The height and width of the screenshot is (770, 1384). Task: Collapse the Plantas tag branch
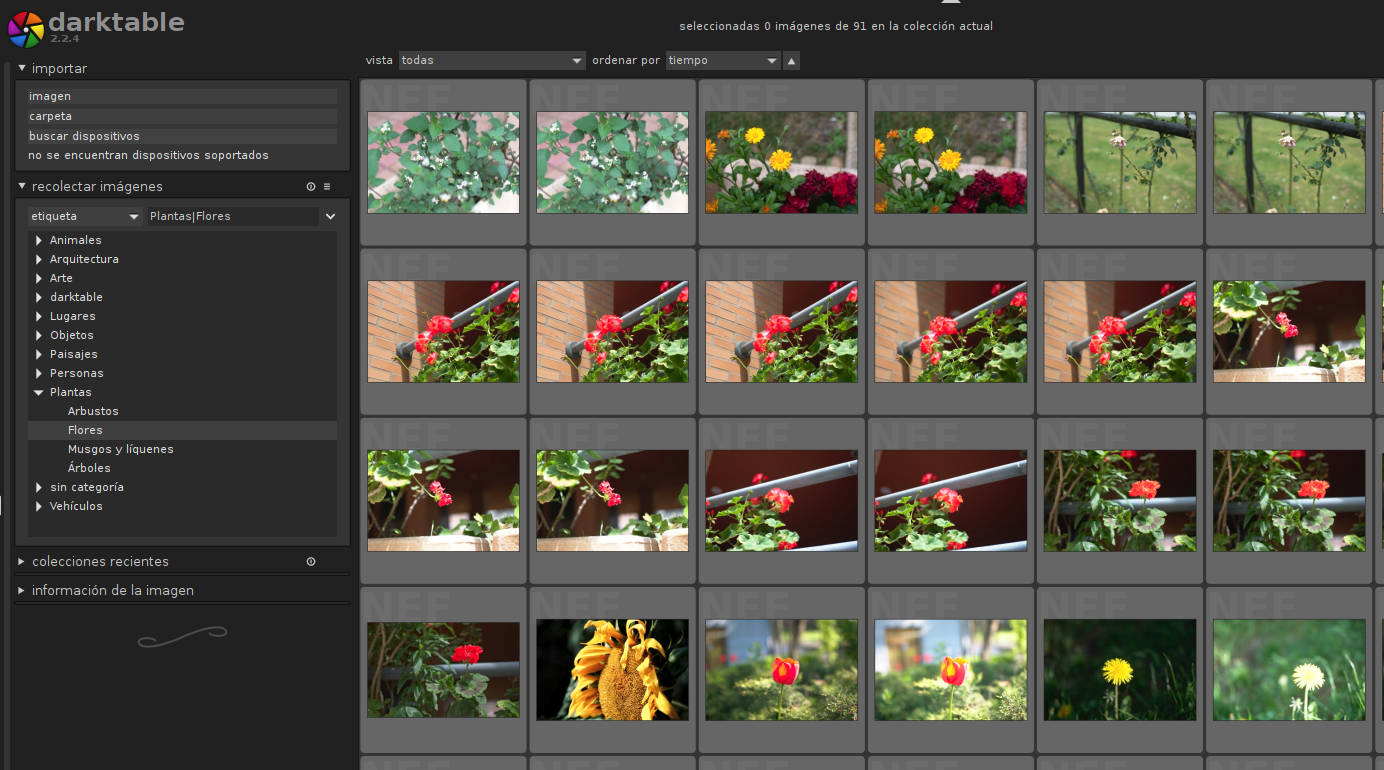[39, 392]
